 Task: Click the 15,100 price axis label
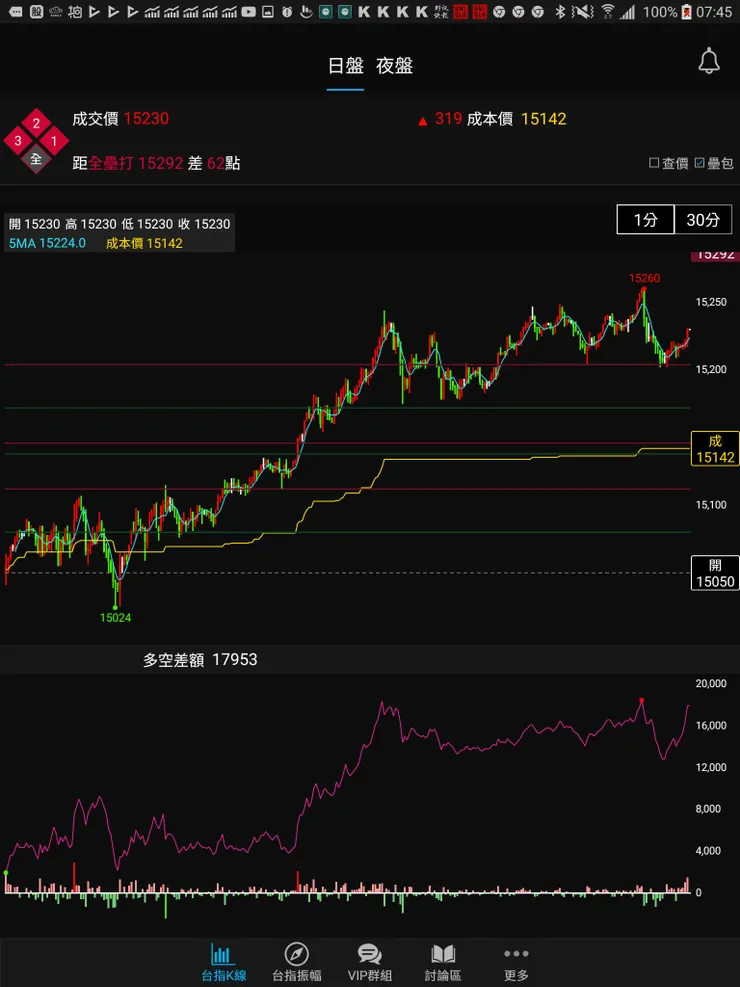(710, 505)
